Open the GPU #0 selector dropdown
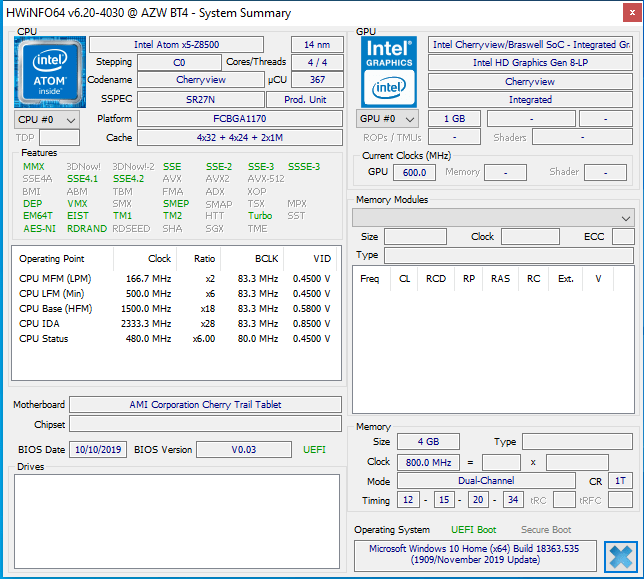 coord(387,119)
